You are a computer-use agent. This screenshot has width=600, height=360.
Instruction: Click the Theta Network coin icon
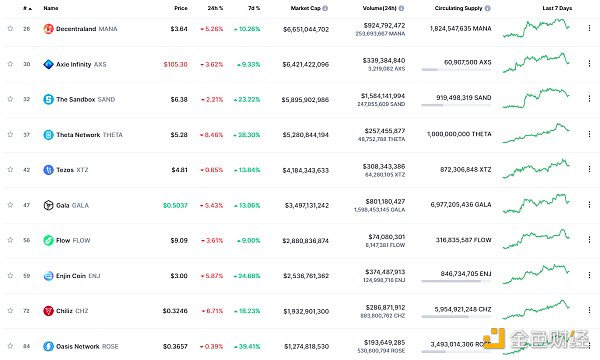48,135
